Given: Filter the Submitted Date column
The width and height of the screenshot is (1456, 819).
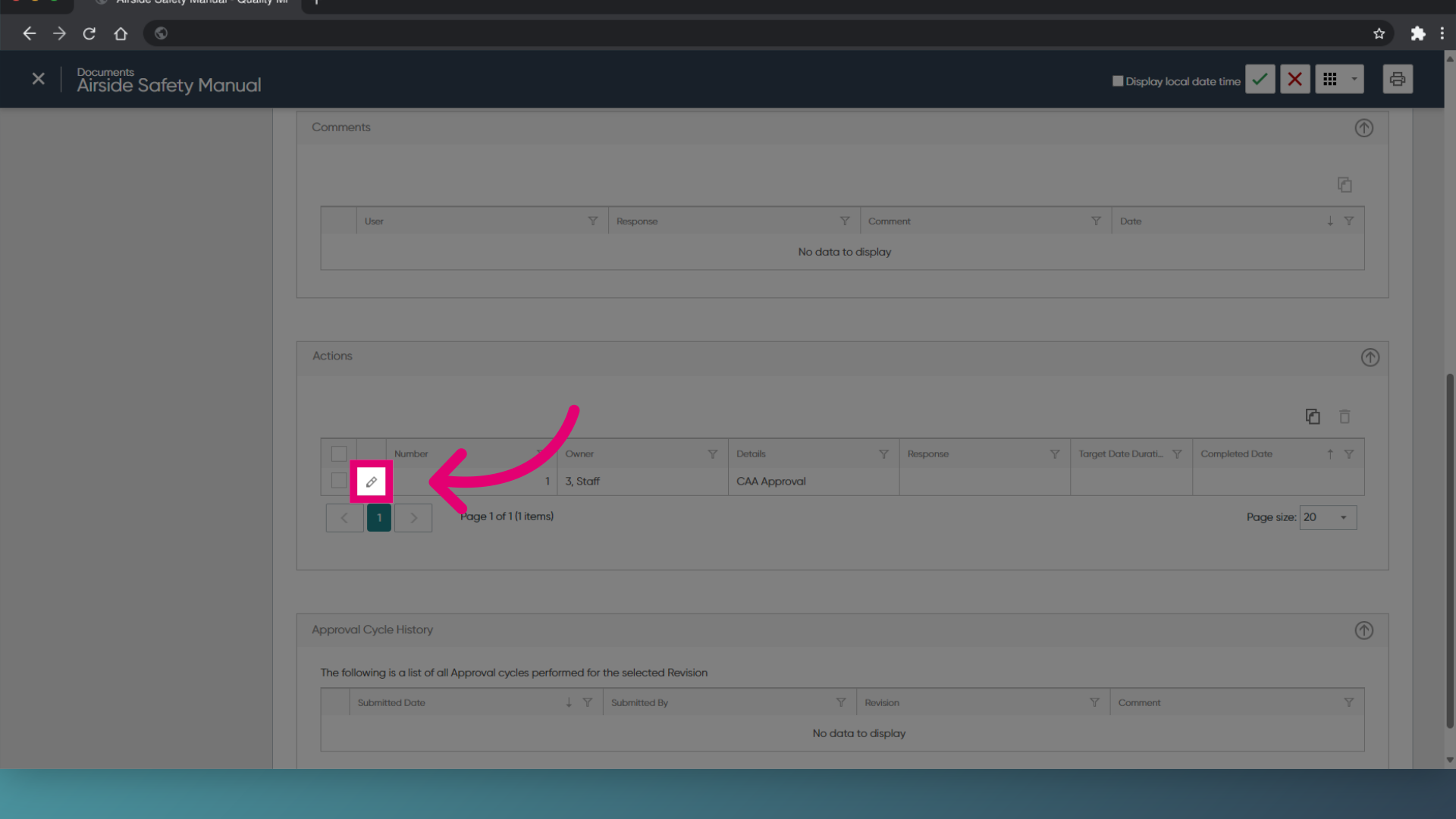Looking at the screenshot, I should tap(587, 702).
